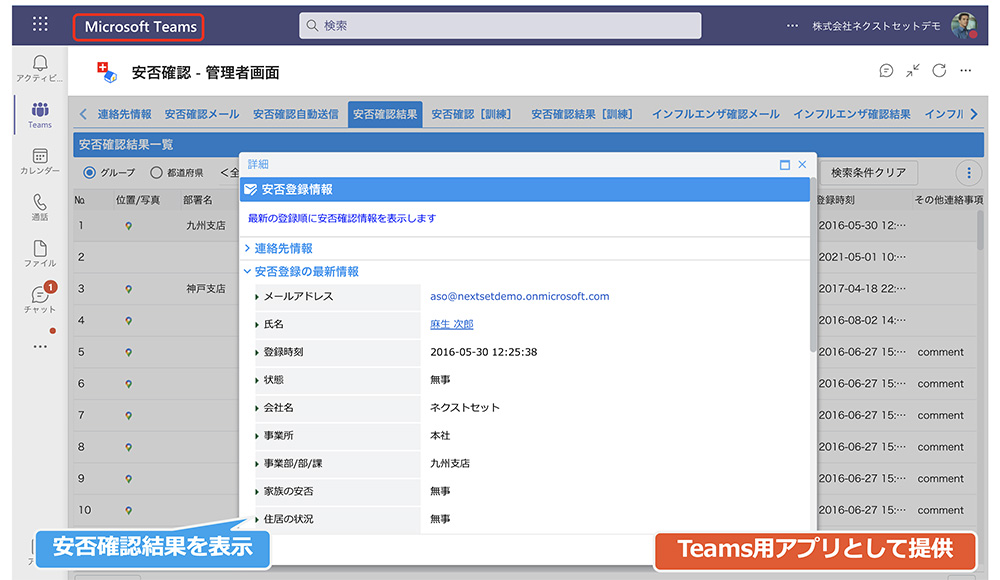Open the インフルエンザ確認メール tab
The image size is (1000, 580).
point(716,114)
